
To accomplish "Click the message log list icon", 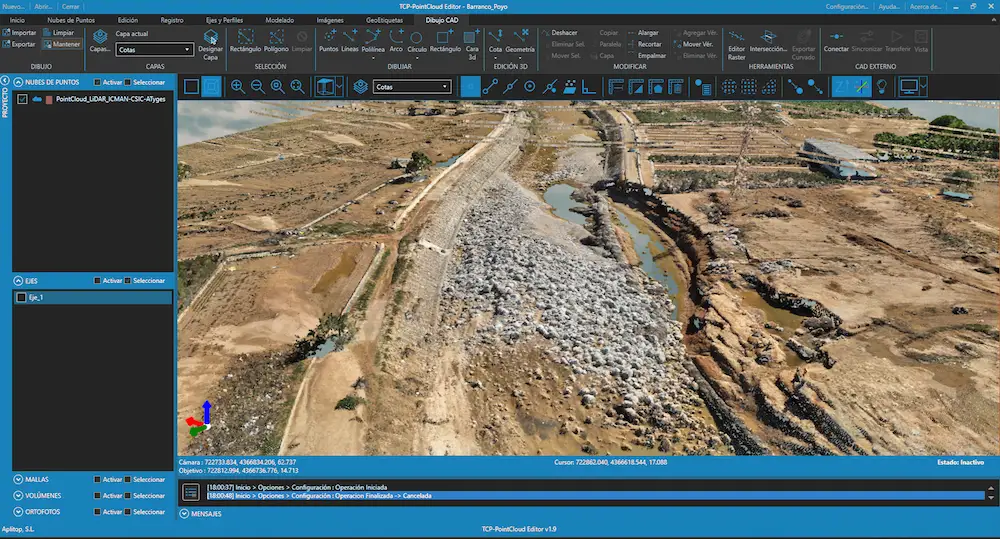I will 191,492.
